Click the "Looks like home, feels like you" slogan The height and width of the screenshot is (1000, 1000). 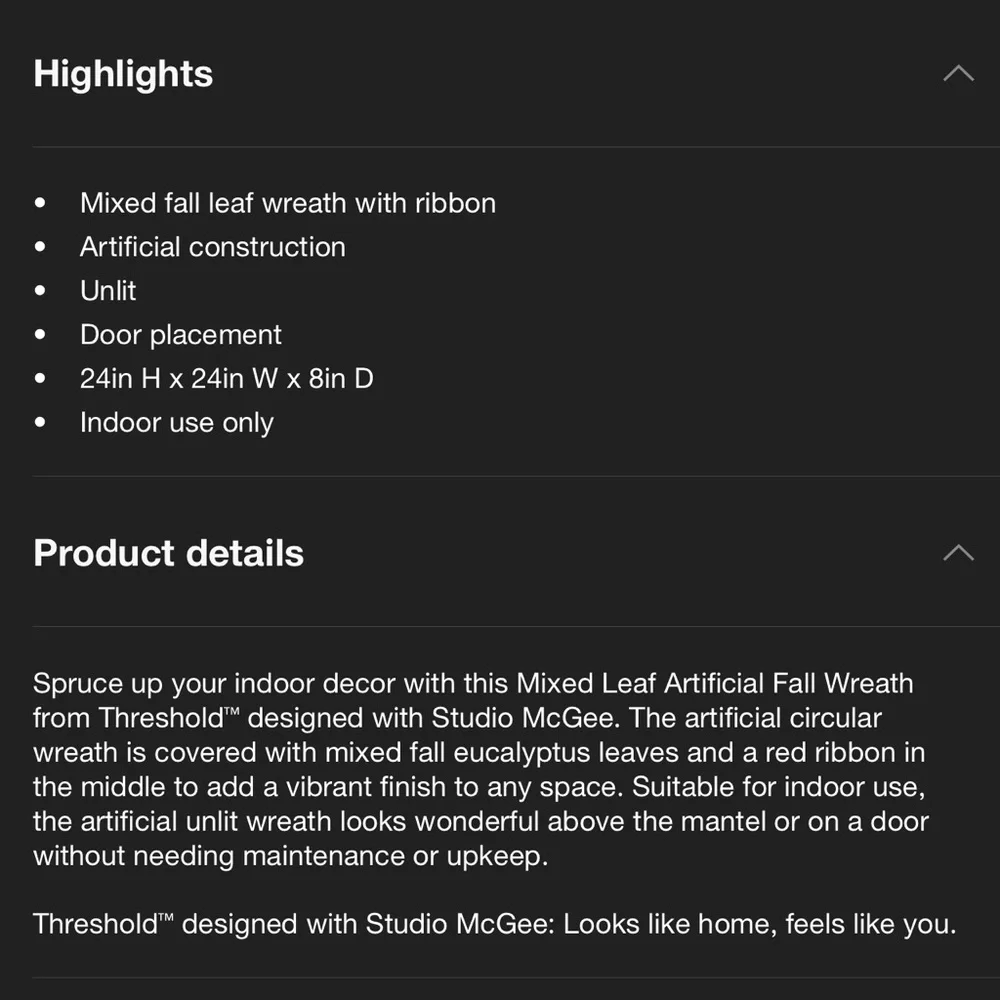[760, 924]
